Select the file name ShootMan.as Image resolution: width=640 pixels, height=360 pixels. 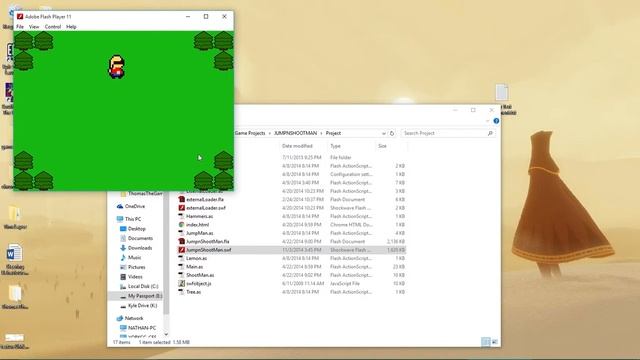tap(200, 275)
